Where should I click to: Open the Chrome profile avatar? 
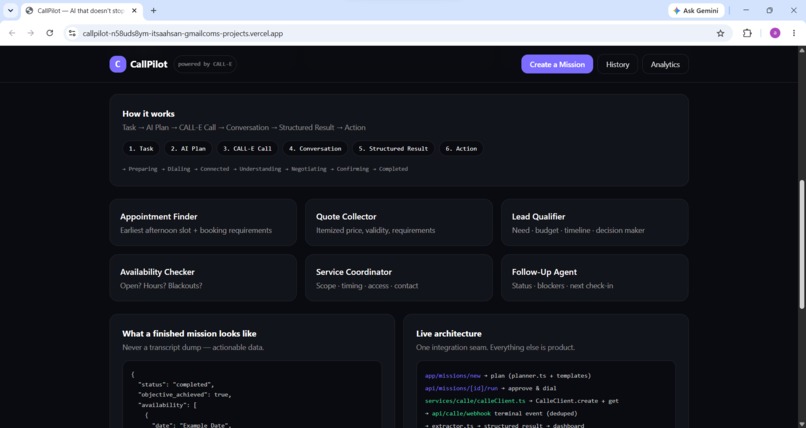[775, 33]
